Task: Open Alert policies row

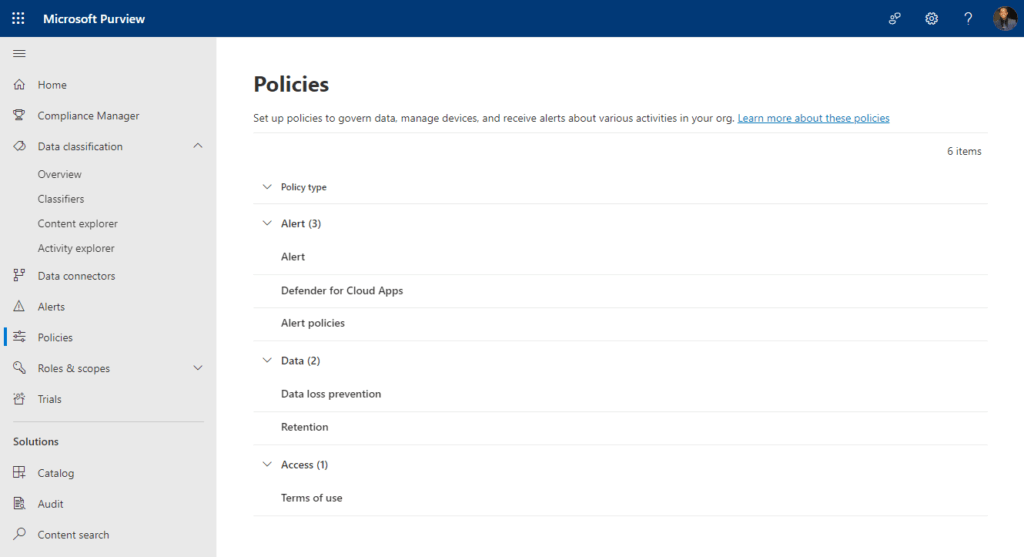Action: point(620,323)
